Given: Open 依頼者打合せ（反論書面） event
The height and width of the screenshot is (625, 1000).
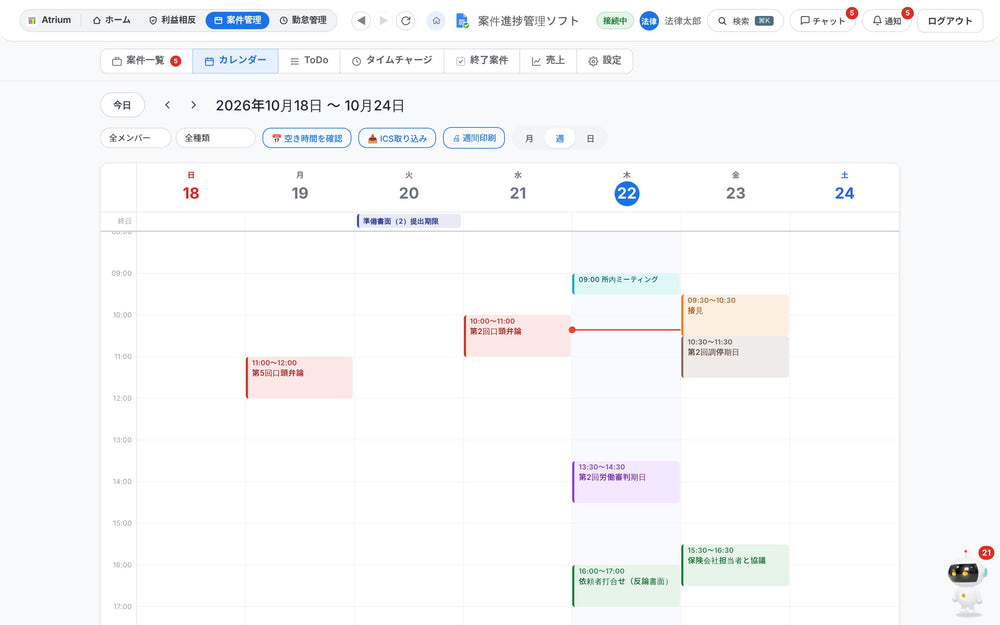Looking at the screenshot, I should [626, 585].
